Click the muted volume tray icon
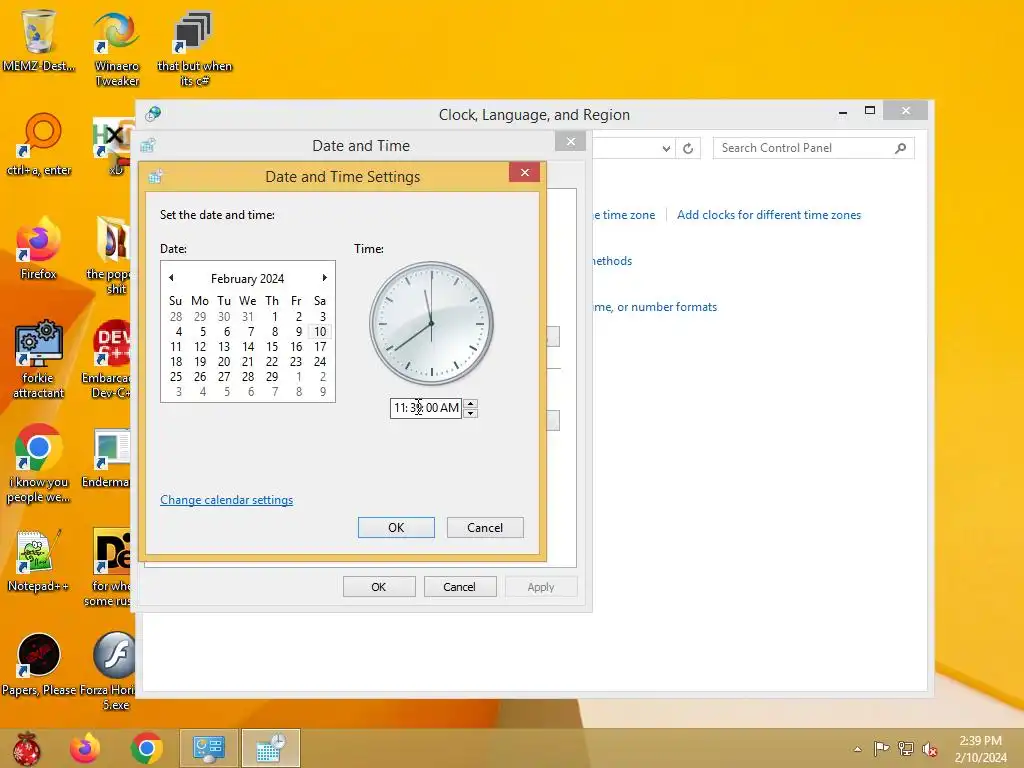1024x768 pixels. click(x=929, y=749)
